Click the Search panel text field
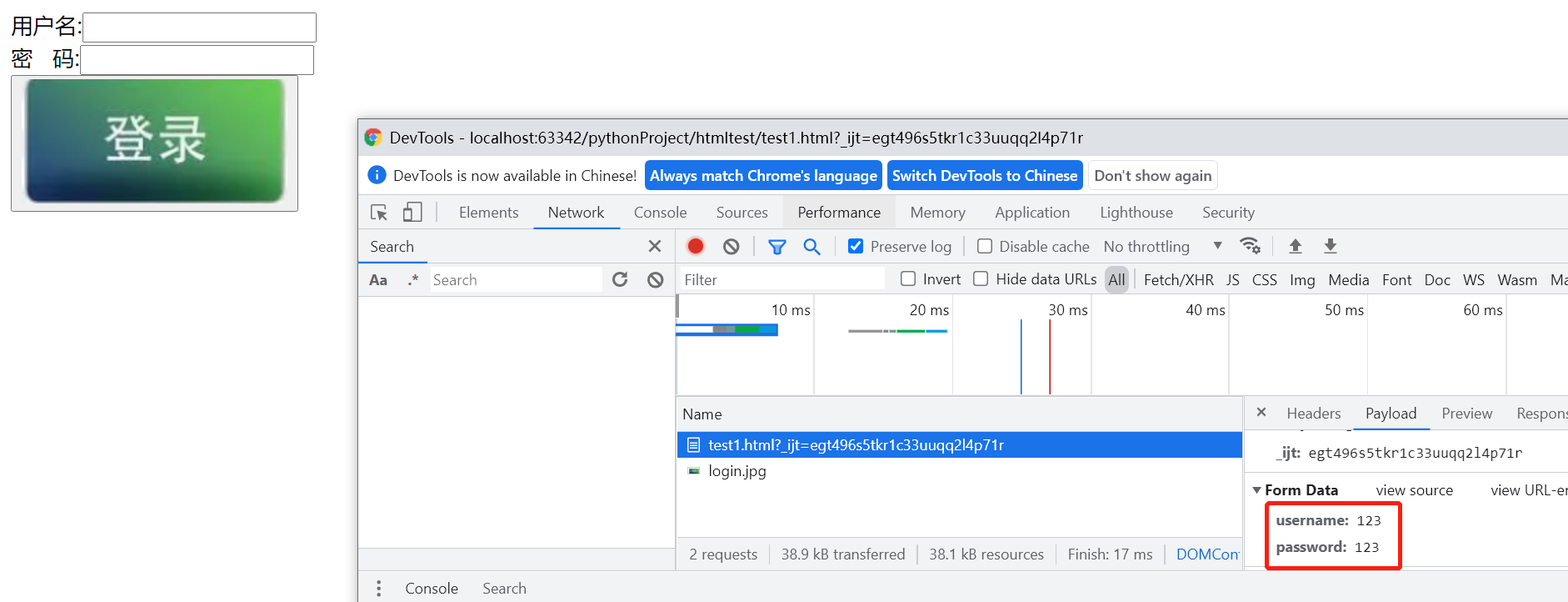 tap(516, 280)
